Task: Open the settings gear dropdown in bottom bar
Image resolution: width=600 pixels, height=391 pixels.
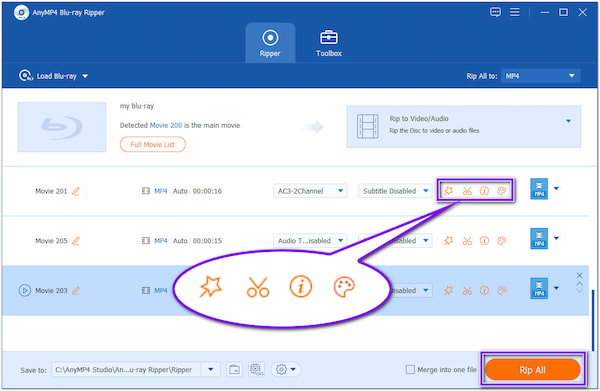Action: pos(286,370)
